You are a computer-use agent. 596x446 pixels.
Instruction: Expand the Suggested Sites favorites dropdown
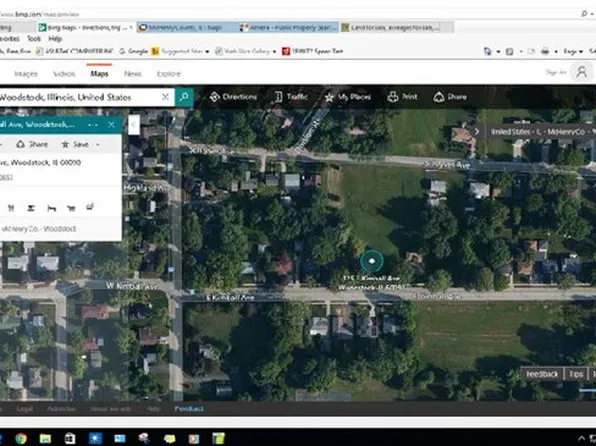click(x=207, y=51)
